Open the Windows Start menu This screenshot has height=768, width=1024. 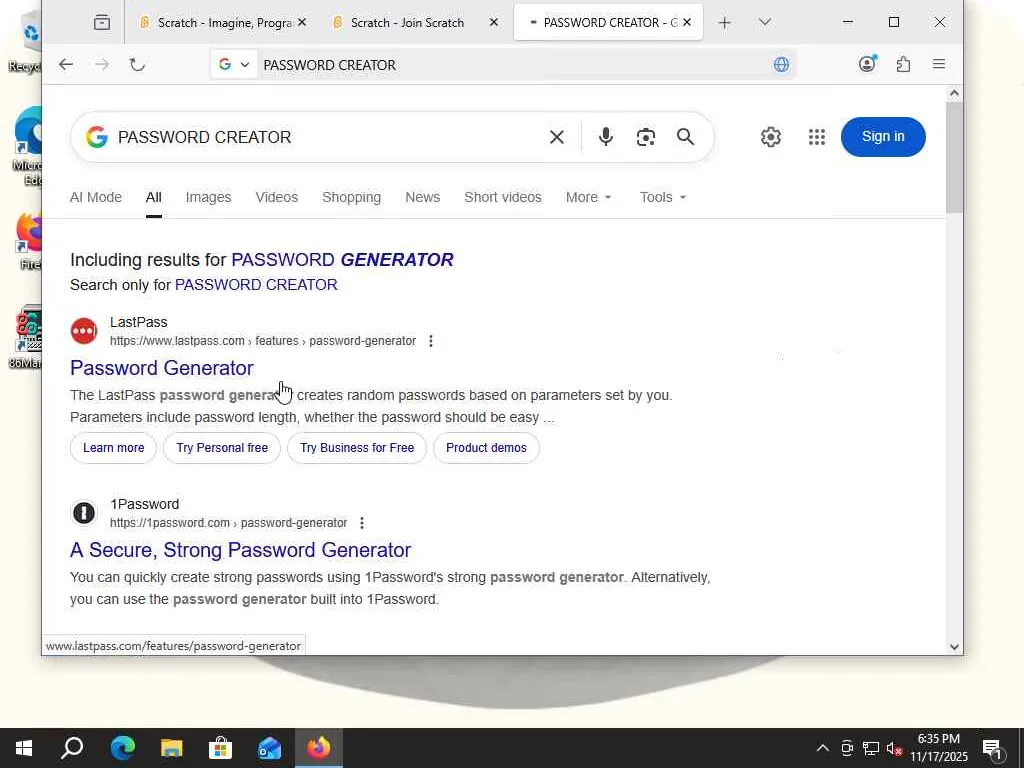[24, 748]
